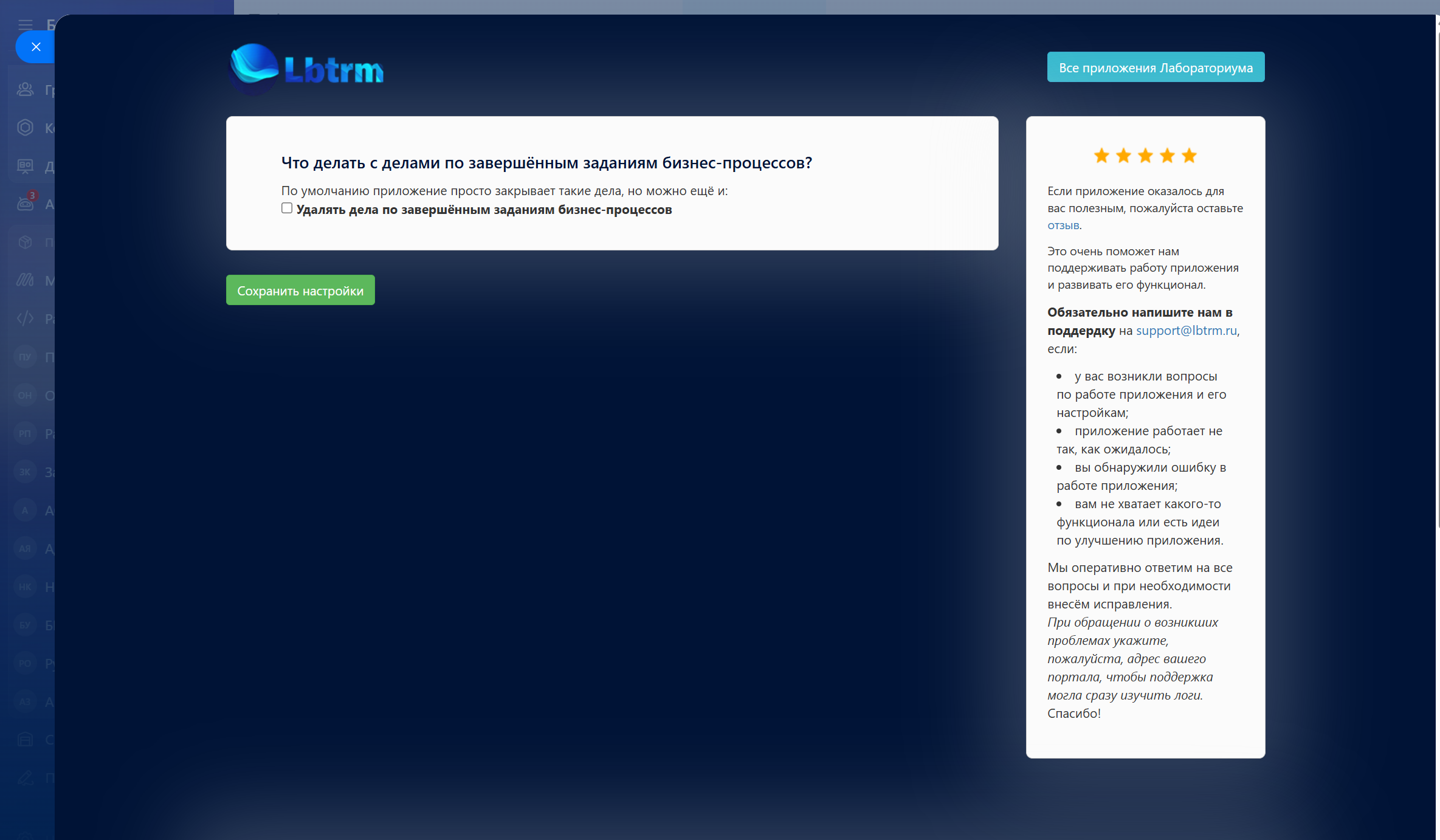
Task: Click the 'Удалять дела' checkbox label
Action: tap(484, 210)
